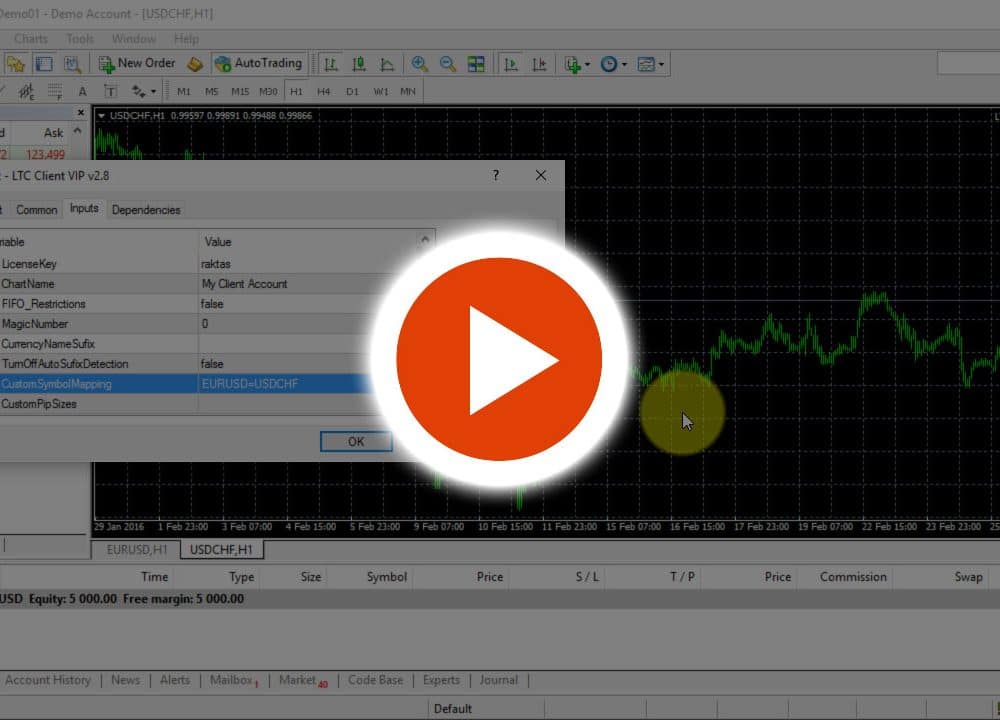Confirm the dialog with OK
This screenshot has width=1000, height=720.
pyautogui.click(x=356, y=441)
